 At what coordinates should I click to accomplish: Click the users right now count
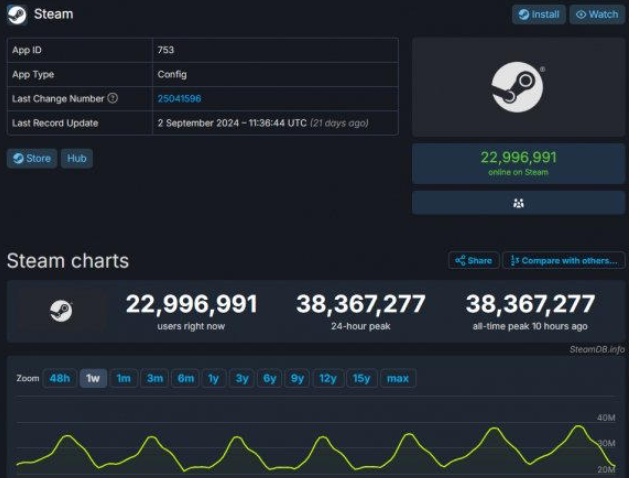(x=191, y=304)
